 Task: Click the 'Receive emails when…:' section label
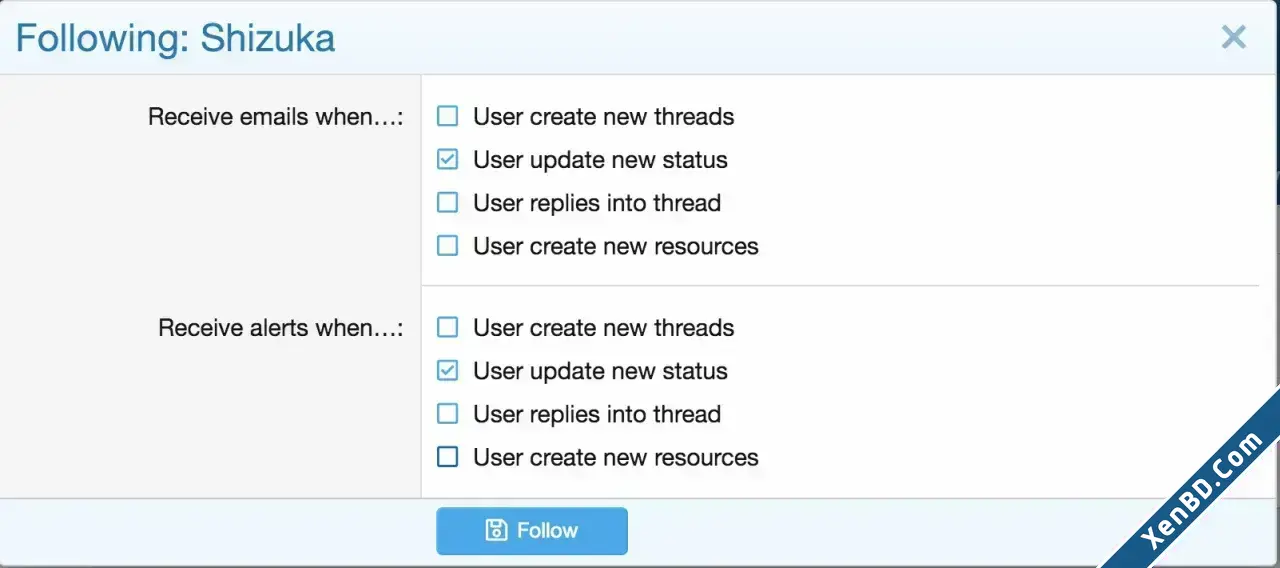pyautogui.click(x=276, y=117)
